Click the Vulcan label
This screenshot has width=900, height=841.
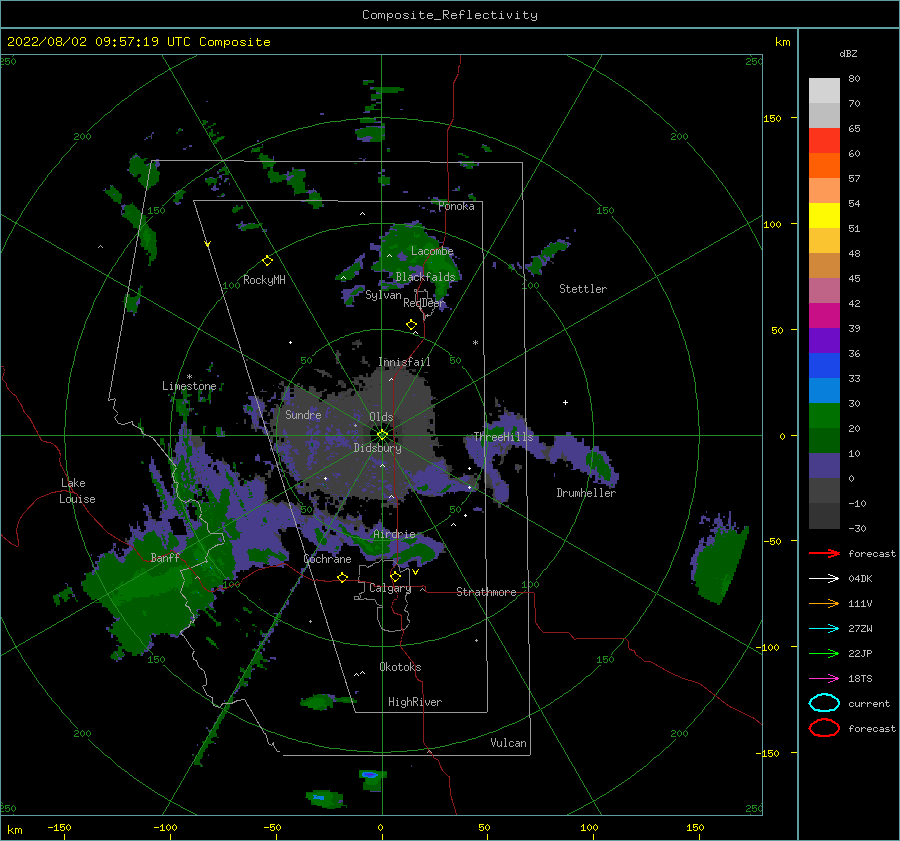[x=508, y=743]
